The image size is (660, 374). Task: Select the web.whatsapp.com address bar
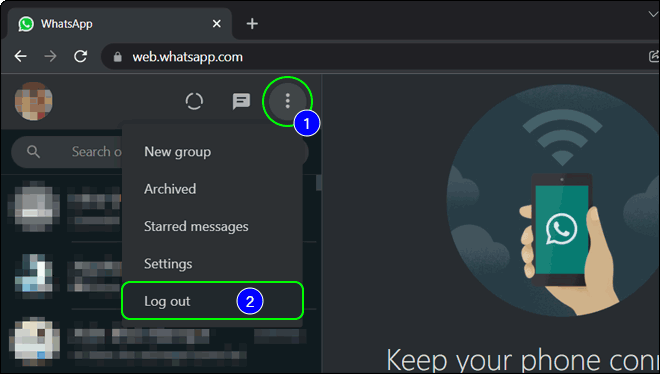[x=379, y=57]
